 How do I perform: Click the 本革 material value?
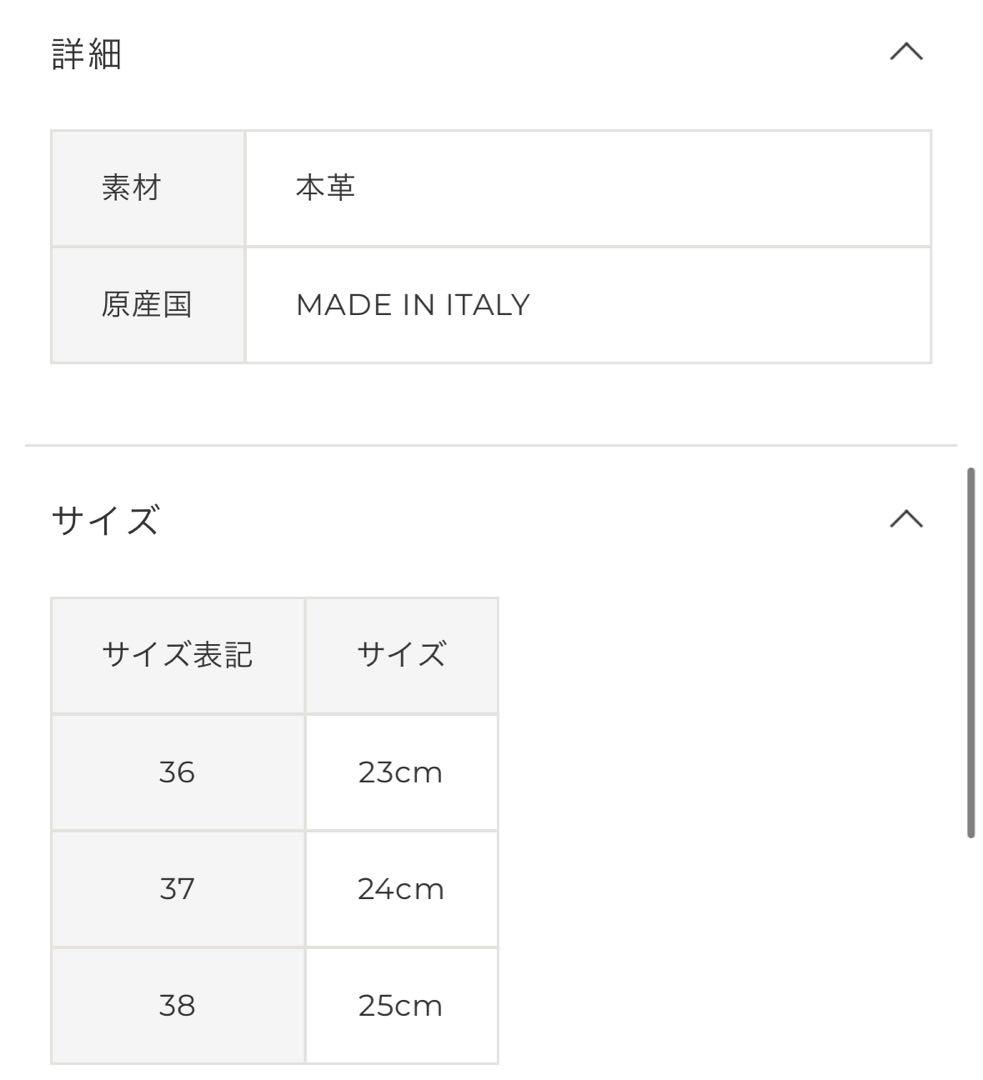coord(326,188)
